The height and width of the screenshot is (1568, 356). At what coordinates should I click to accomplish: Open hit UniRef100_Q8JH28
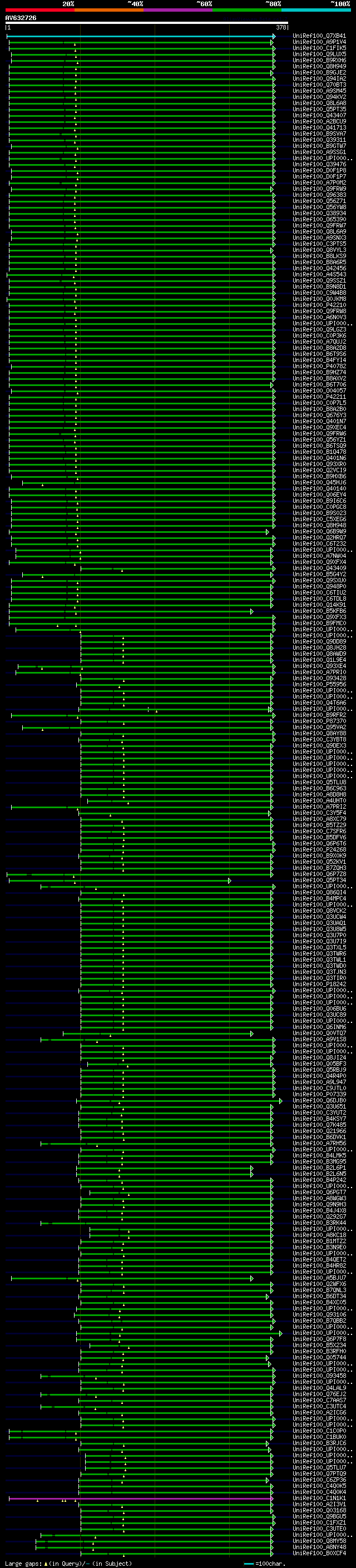pyautogui.click(x=319, y=647)
